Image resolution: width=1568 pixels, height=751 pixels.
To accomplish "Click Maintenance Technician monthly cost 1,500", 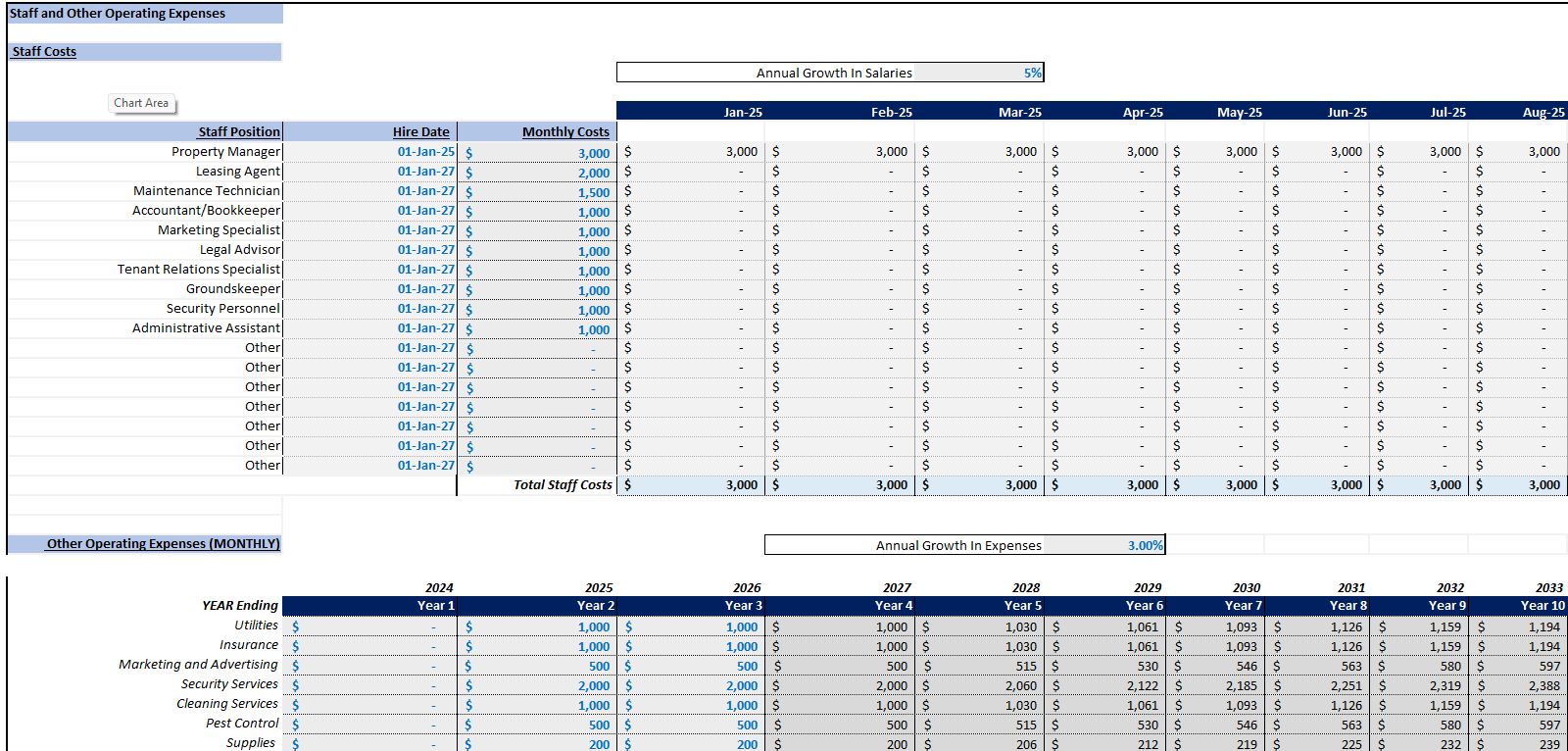I will point(594,192).
